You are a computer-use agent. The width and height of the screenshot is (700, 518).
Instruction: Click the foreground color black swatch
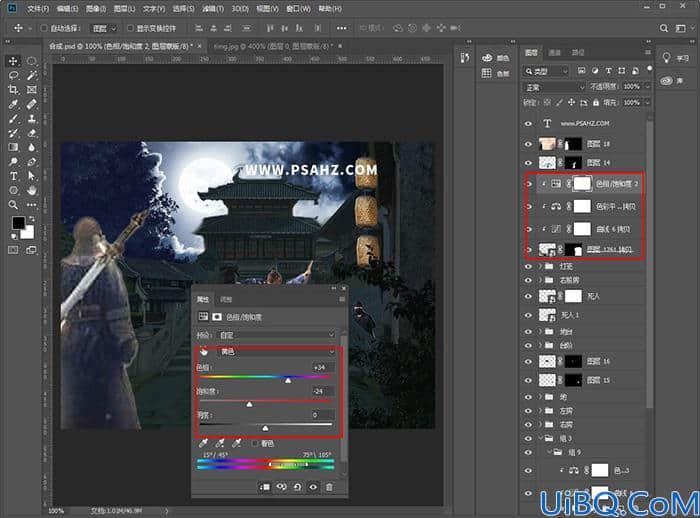[18, 222]
